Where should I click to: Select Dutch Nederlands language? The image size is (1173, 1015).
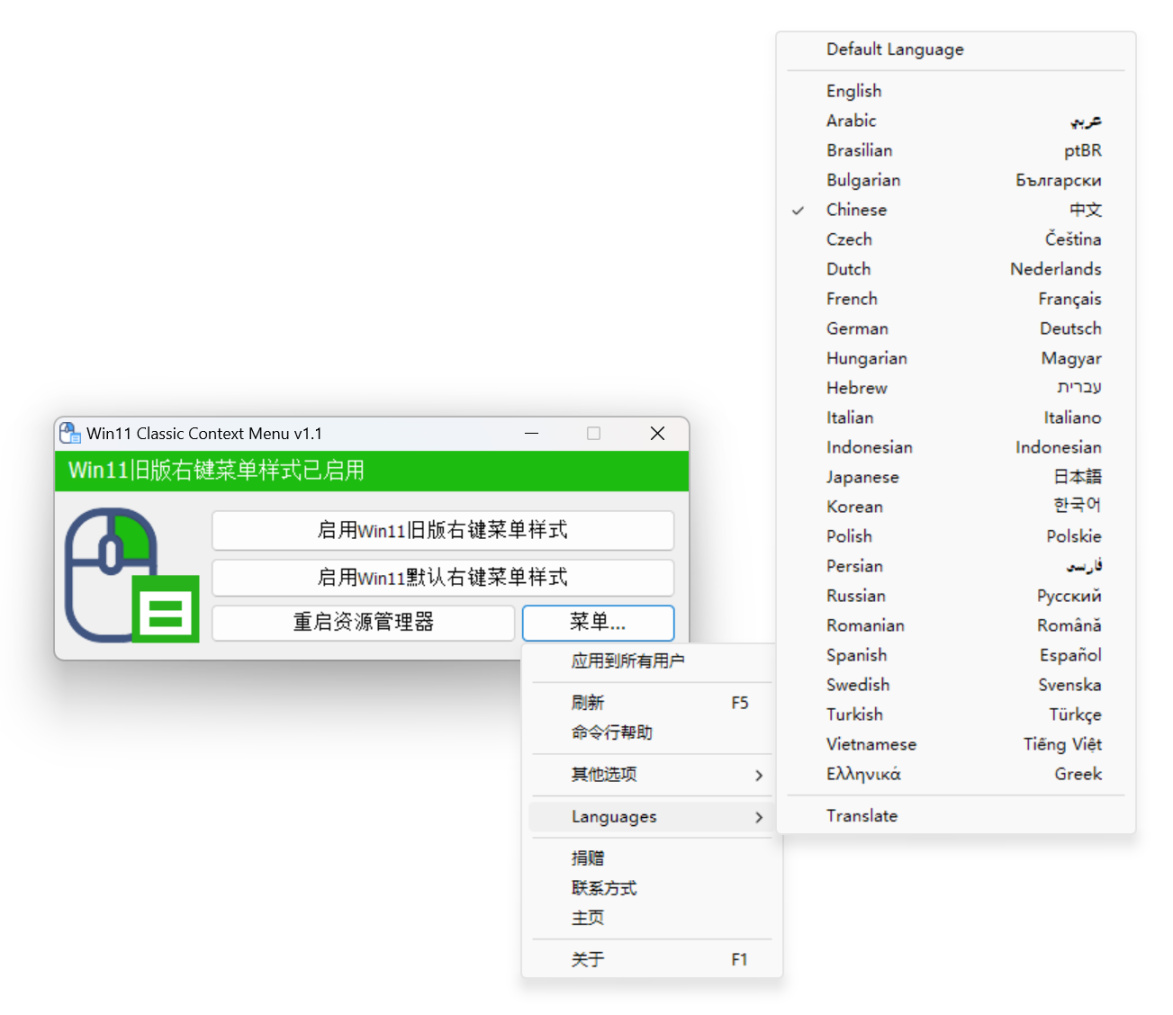tap(955, 269)
